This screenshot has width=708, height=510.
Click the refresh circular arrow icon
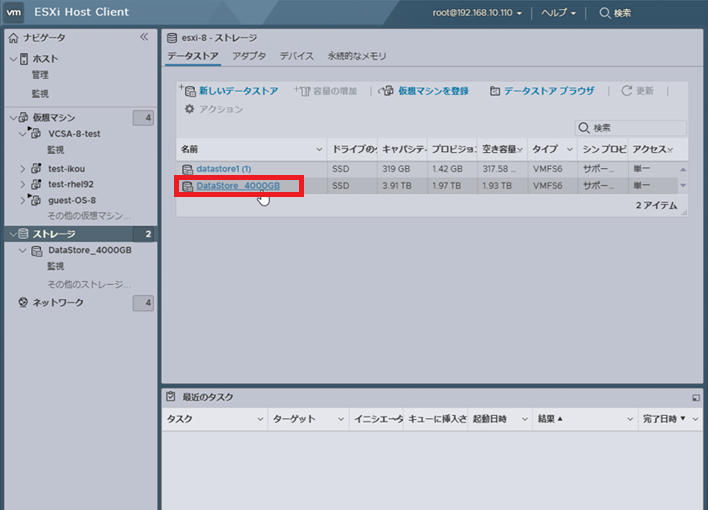pos(627,91)
